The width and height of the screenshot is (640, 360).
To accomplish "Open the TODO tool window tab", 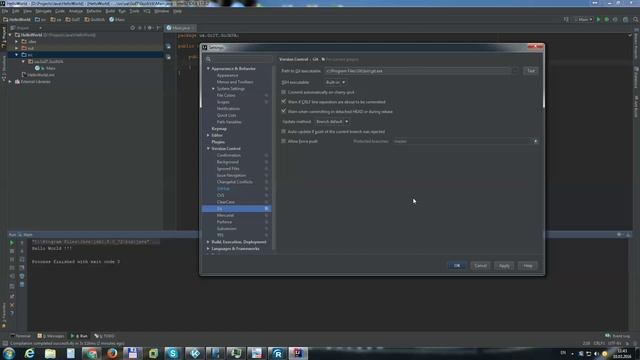I will pyautogui.click(x=104, y=336).
